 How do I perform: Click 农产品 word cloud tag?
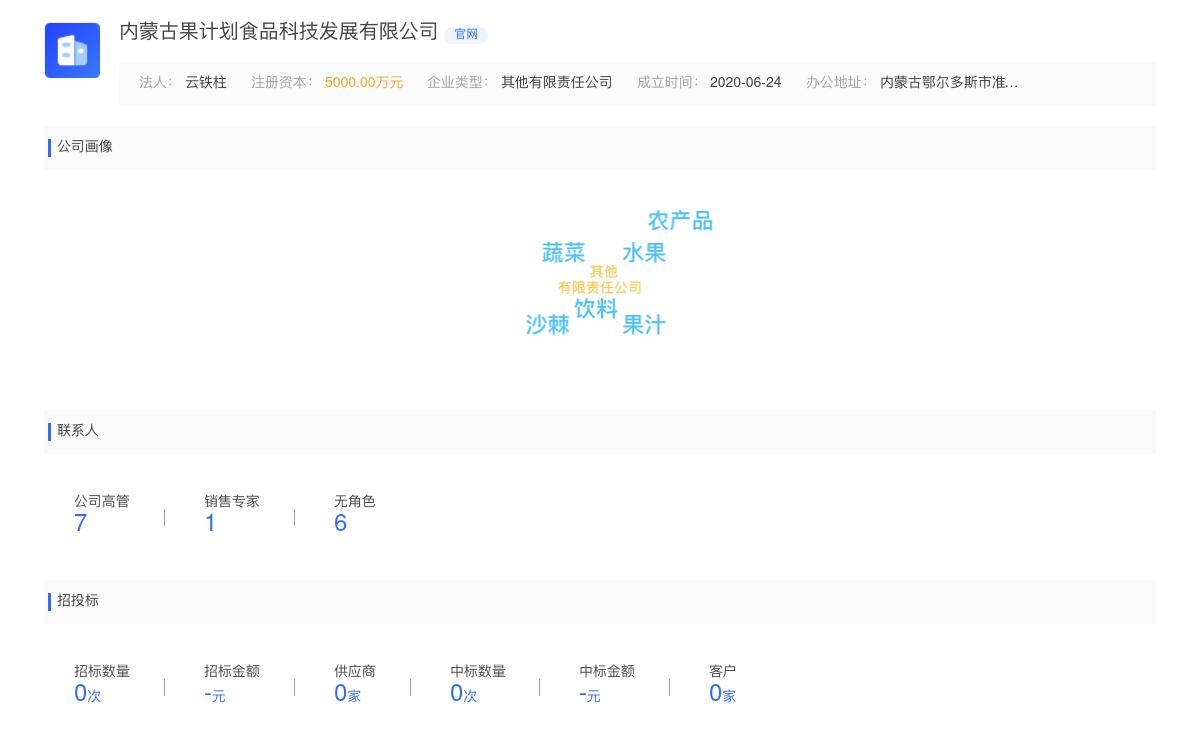pos(680,221)
